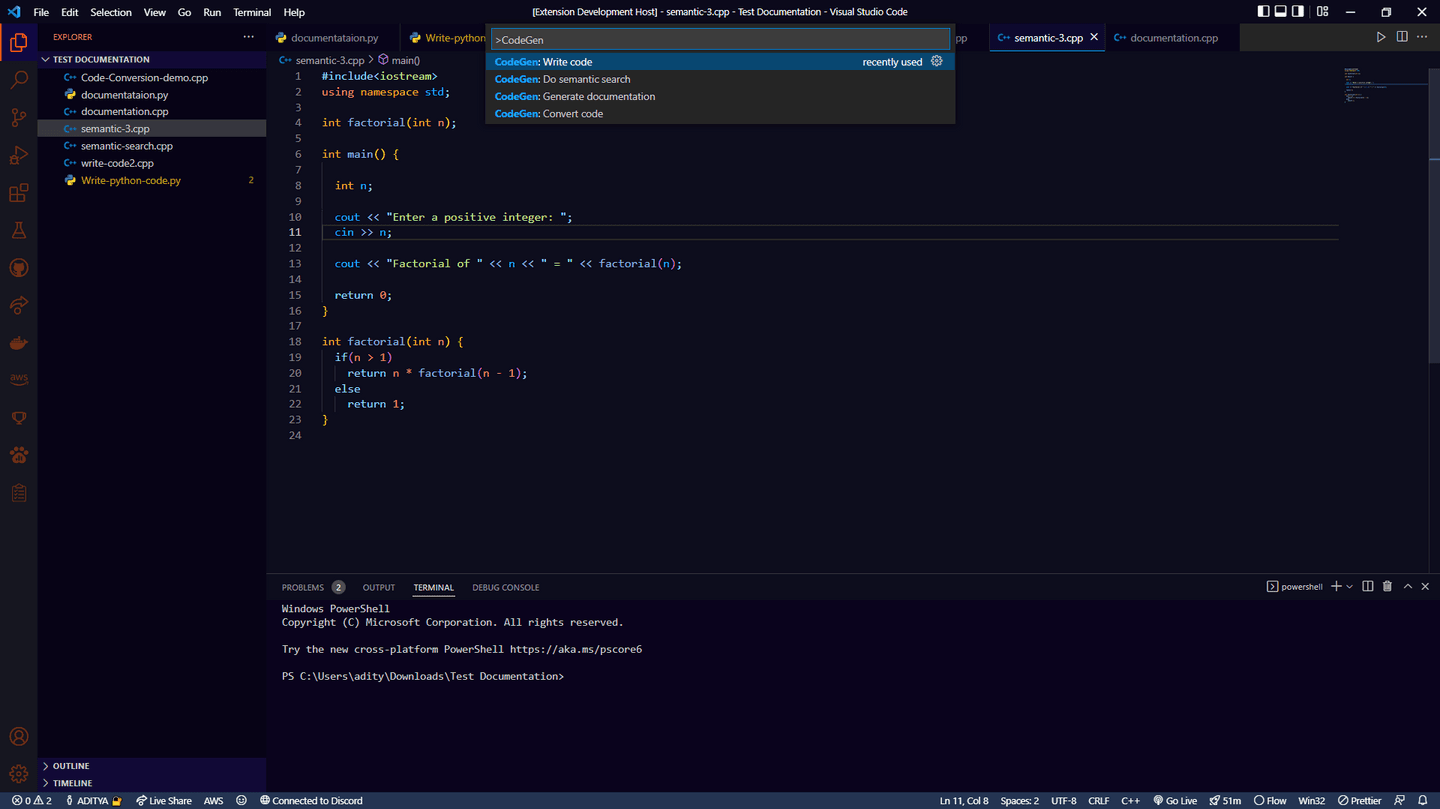Image resolution: width=1440 pixels, height=809 pixels.
Task: Customize Layout icon in title bar
Action: pos(1322,12)
